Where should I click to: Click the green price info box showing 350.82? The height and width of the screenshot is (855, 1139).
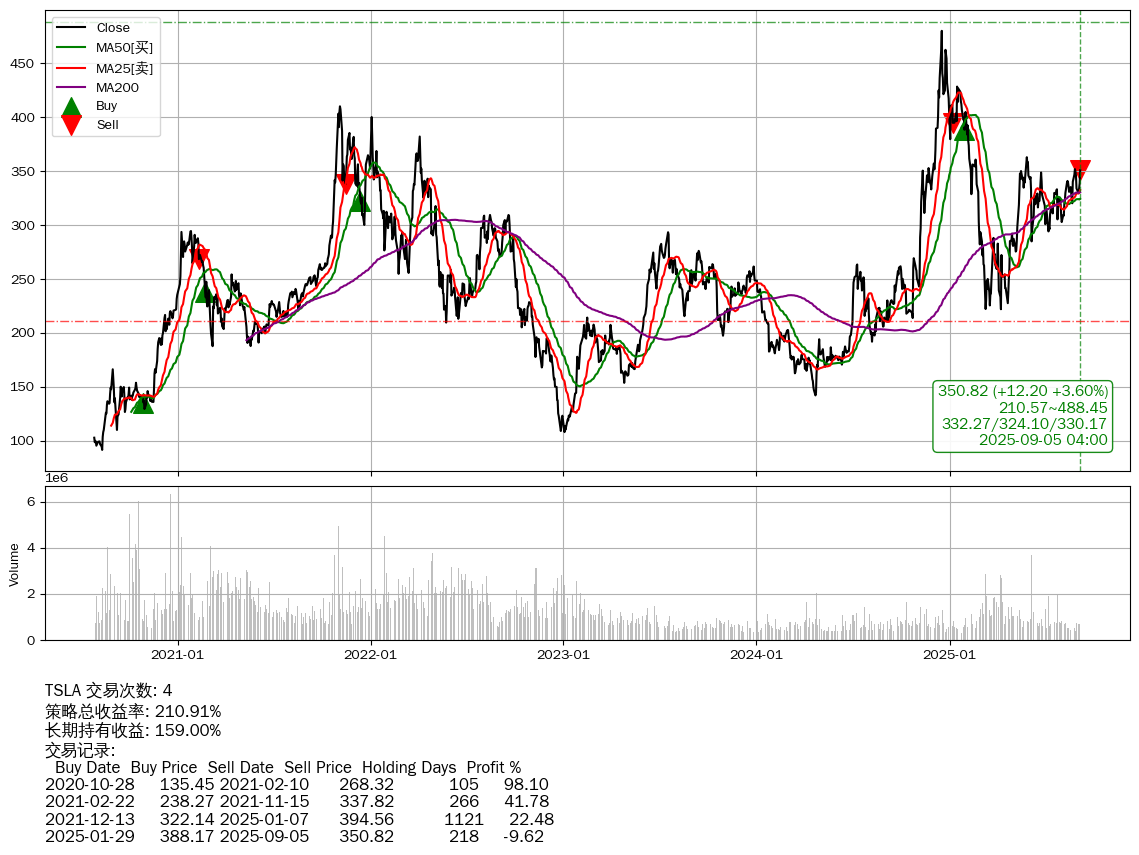(x=1022, y=415)
